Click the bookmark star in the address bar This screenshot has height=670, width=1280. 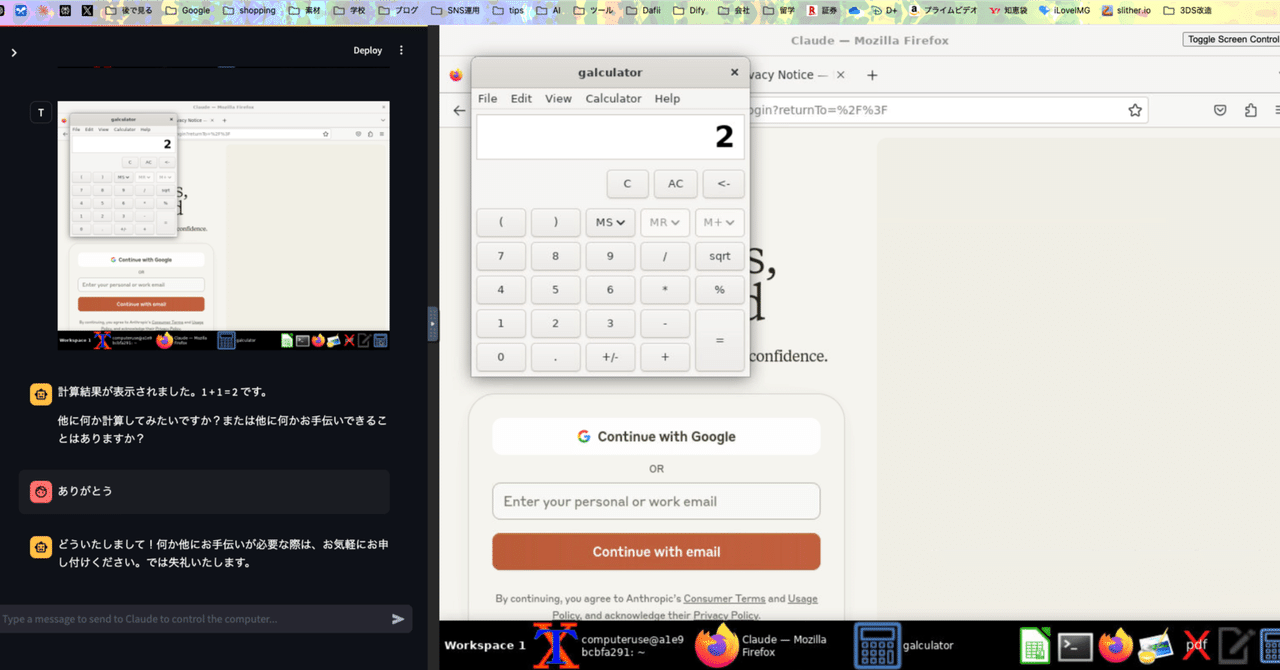[1135, 111]
